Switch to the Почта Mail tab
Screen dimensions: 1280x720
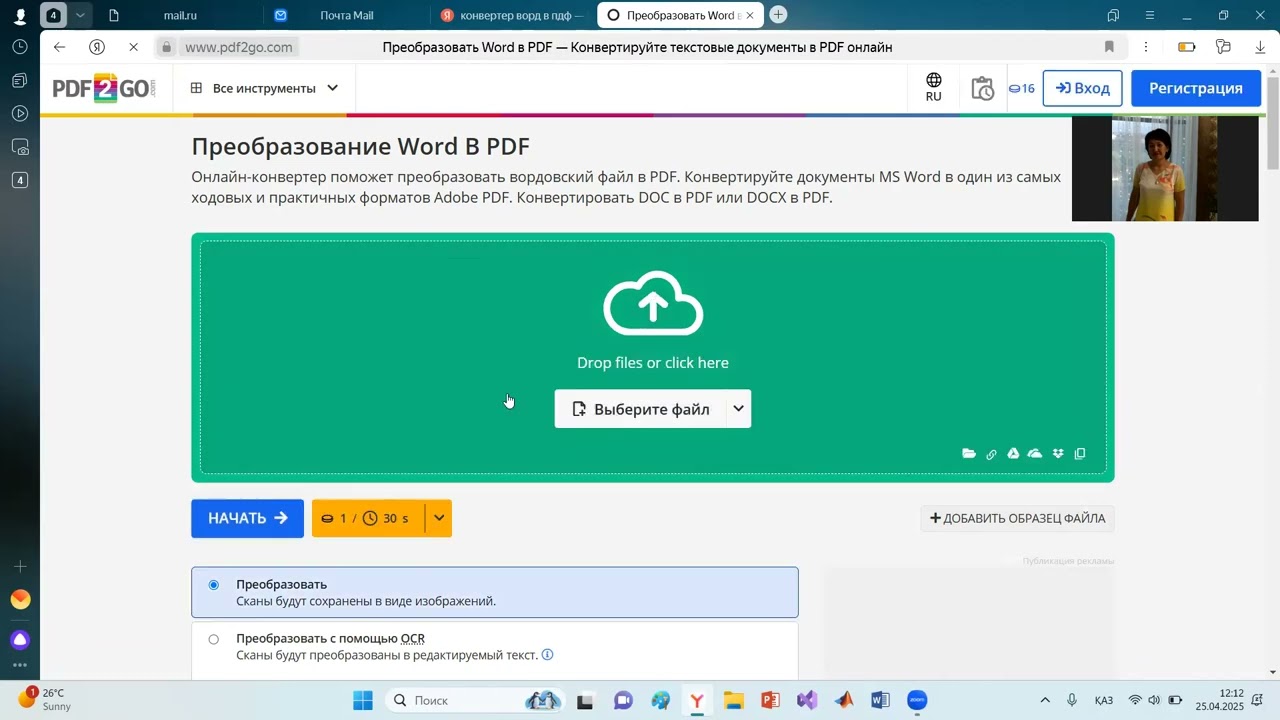pyautogui.click(x=346, y=15)
